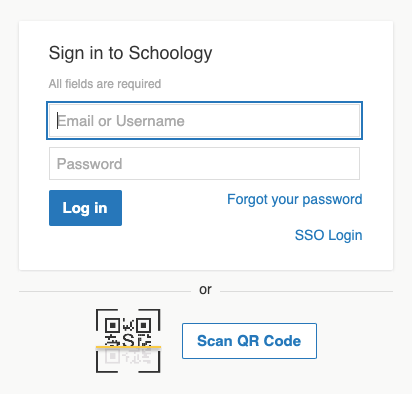Click the All fields are required note
This screenshot has width=412, height=394.
105,84
